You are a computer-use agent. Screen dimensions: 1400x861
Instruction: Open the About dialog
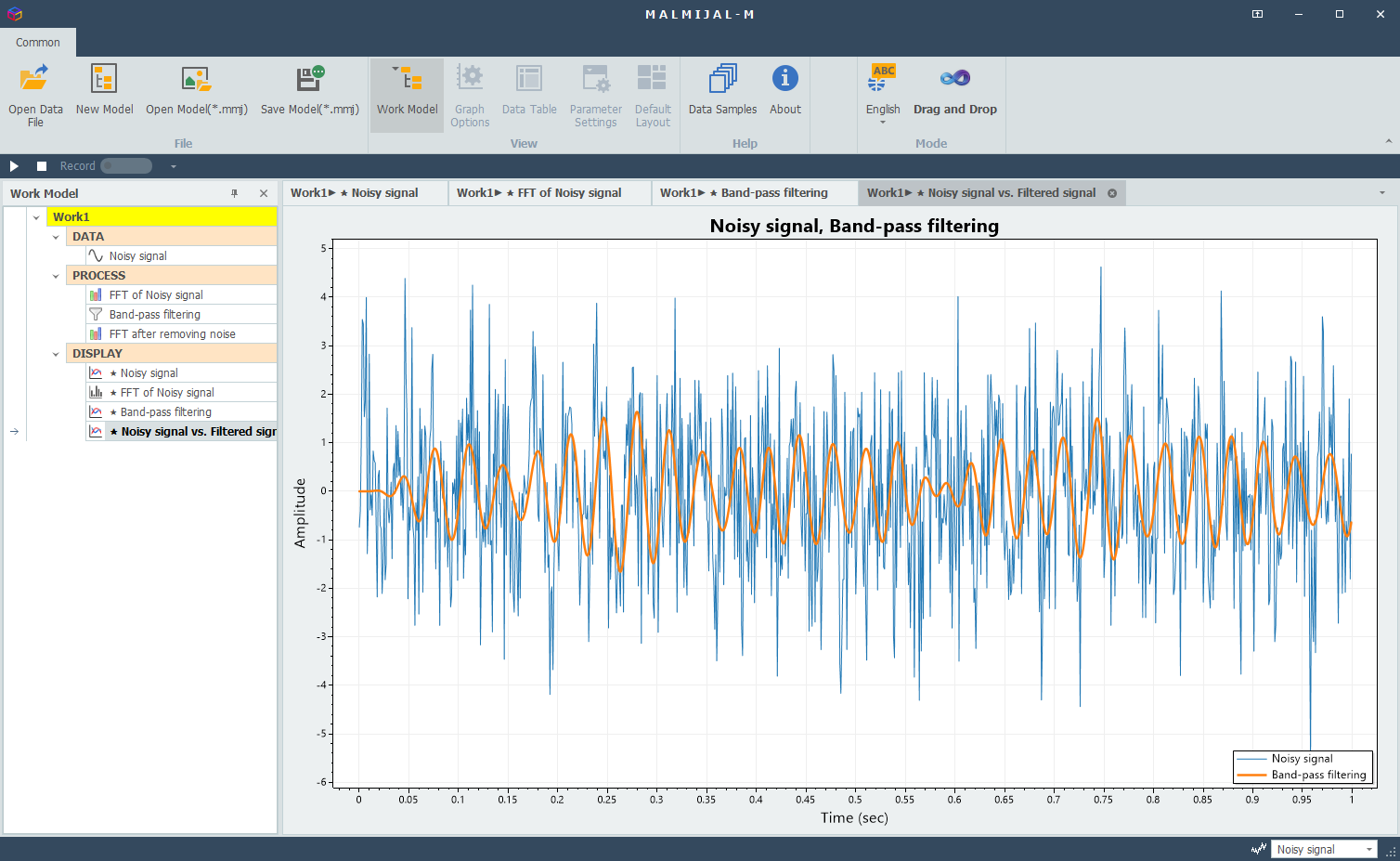tap(784, 90)
